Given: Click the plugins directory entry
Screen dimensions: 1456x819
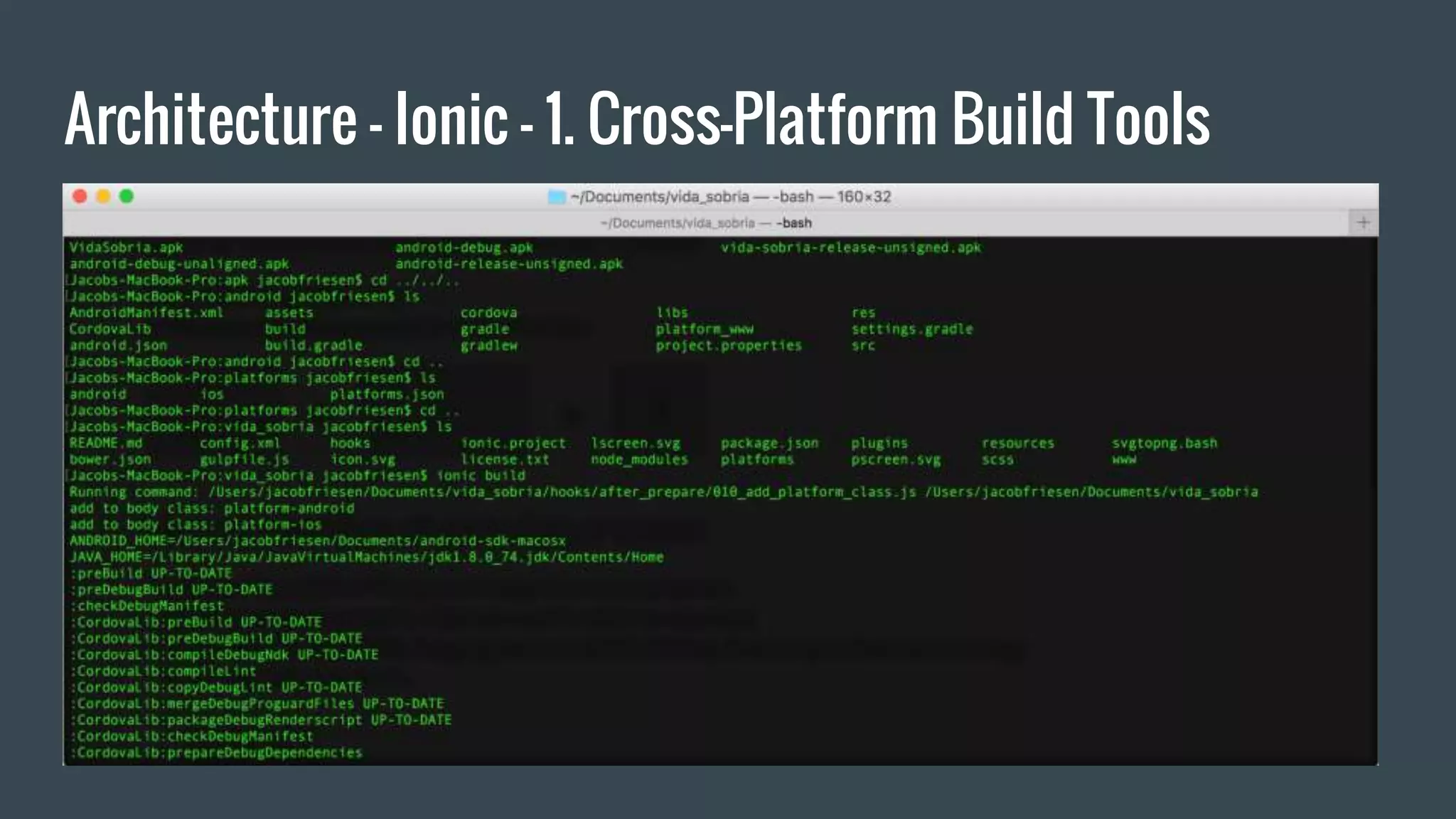Looking at the screenshot, I should tap(879, 444).
